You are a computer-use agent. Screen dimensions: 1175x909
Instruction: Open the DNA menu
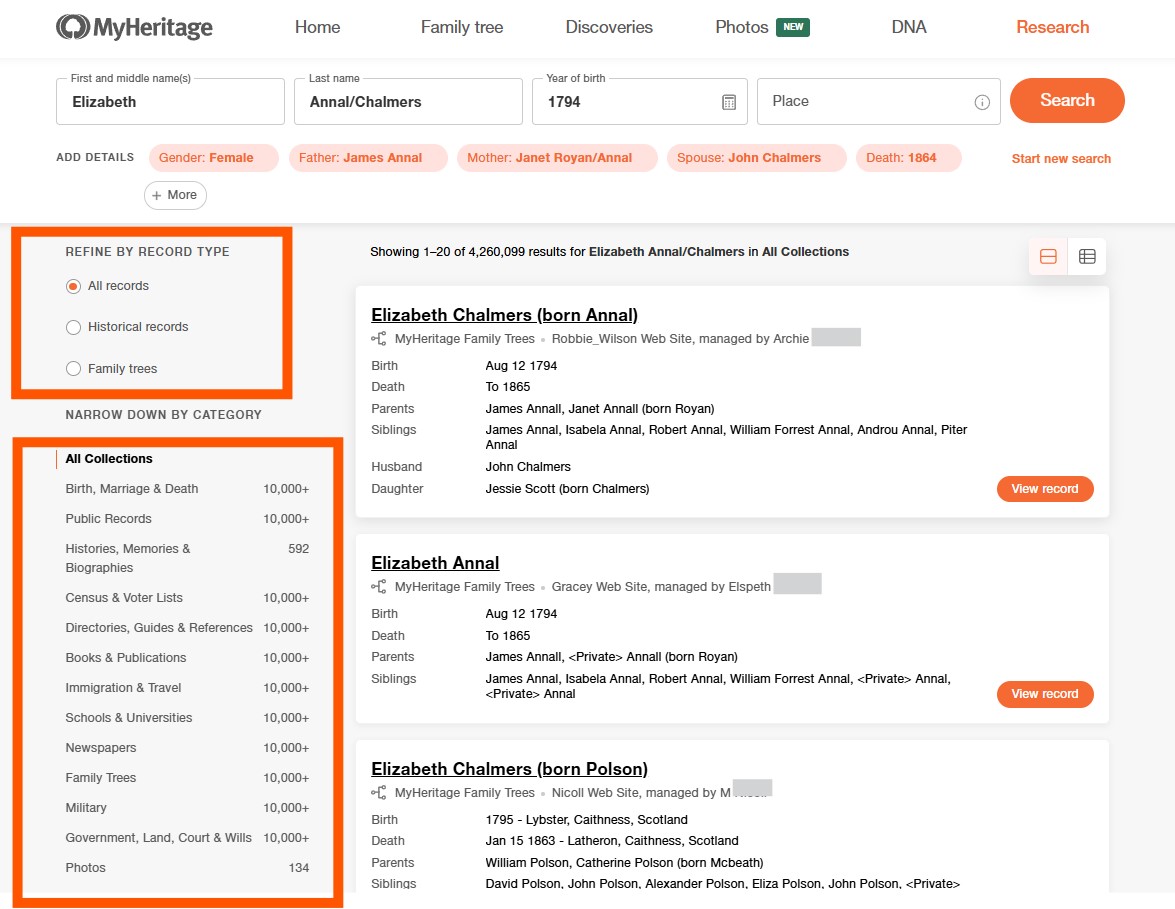point(908,27)
